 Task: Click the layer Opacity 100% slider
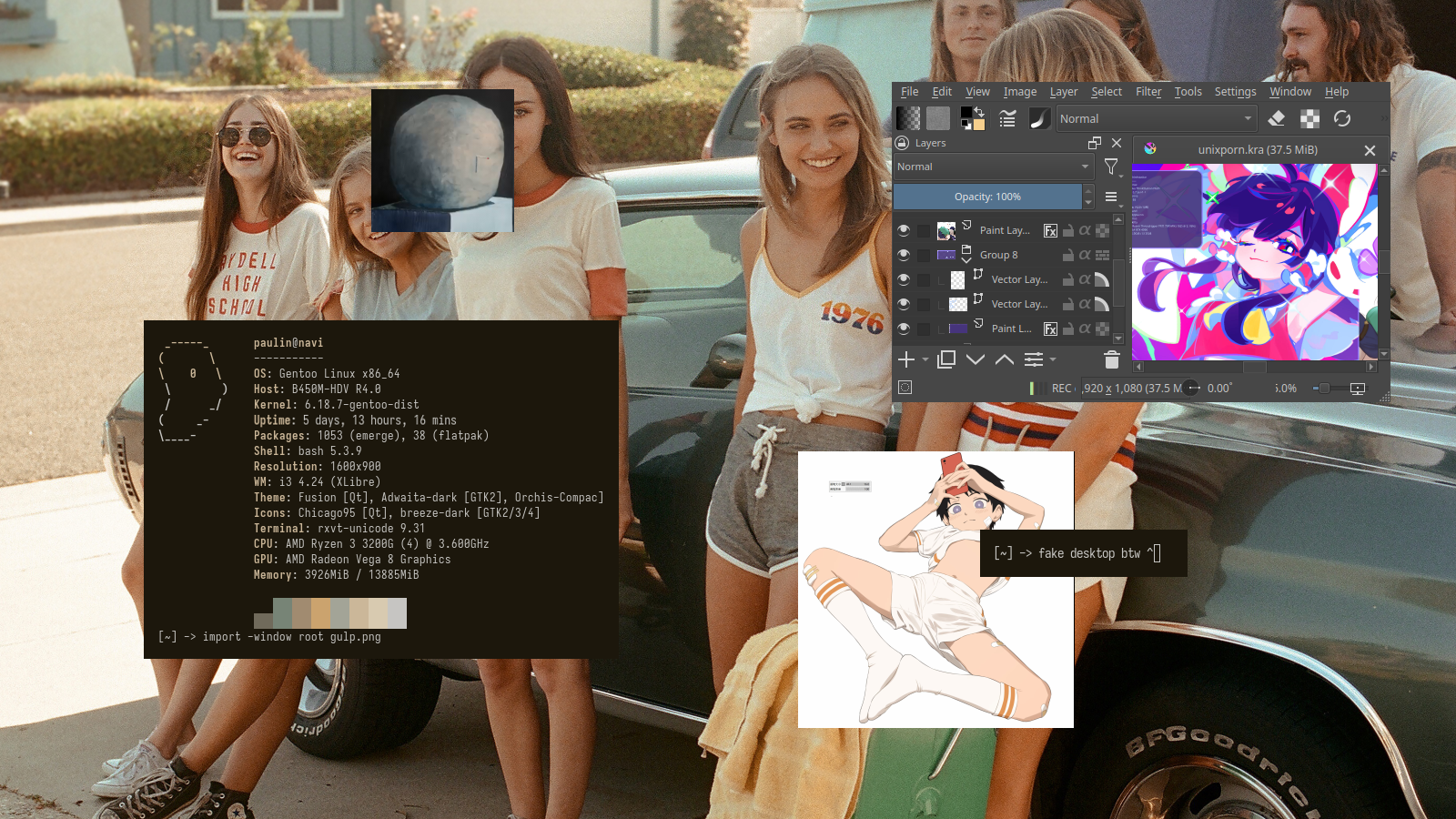[x=987, y=197]
